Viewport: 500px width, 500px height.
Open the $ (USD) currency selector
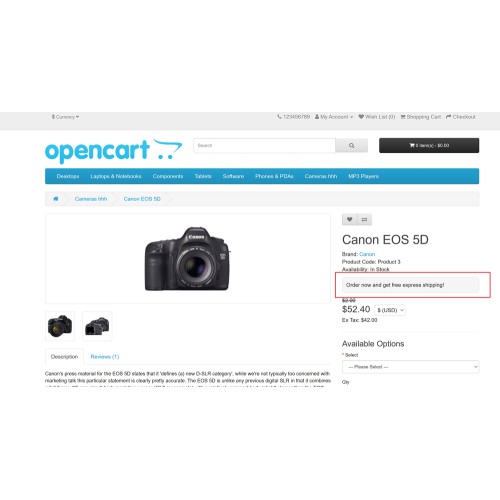tap(390, 310)
